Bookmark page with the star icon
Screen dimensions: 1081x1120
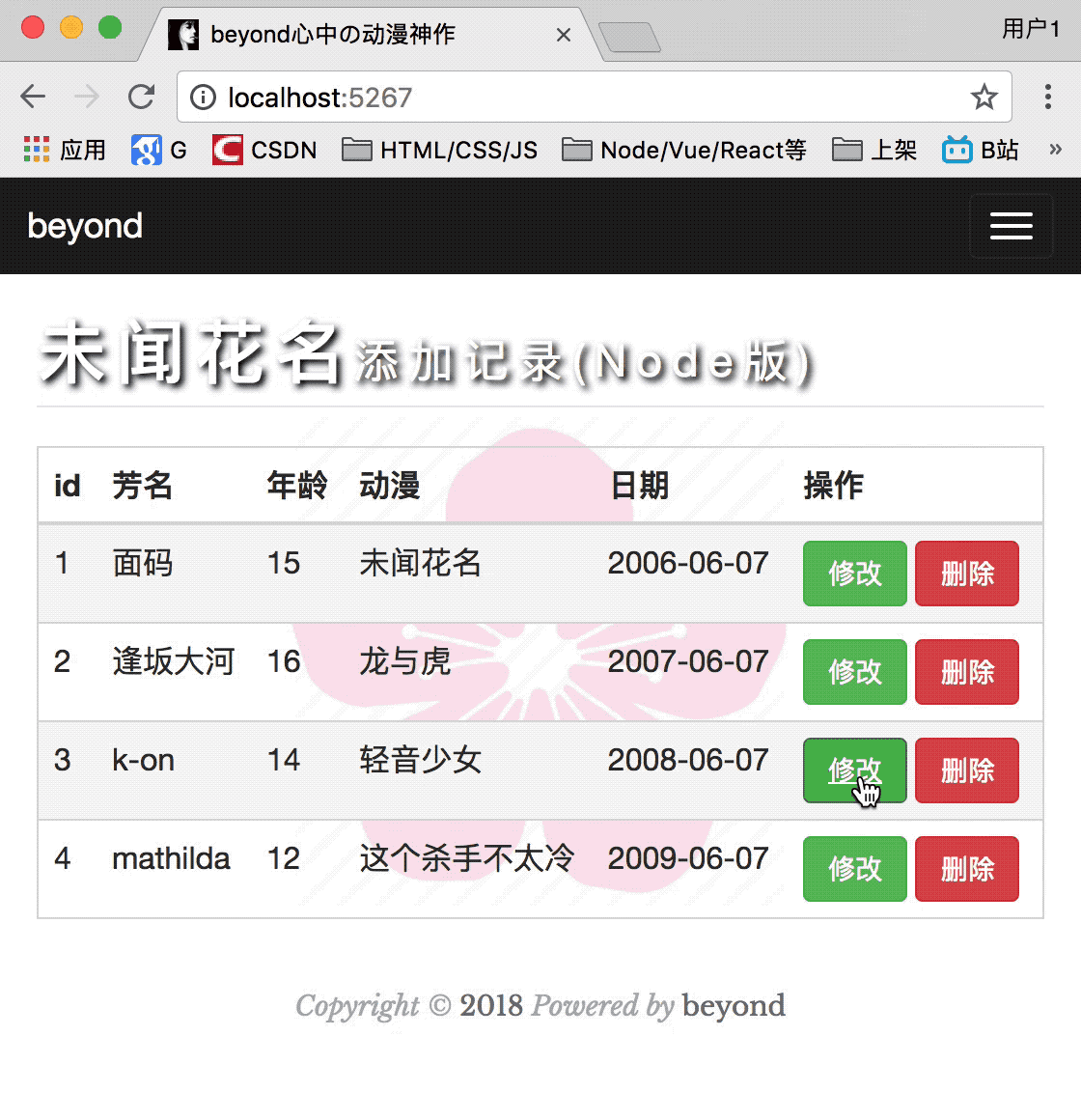[984, 97]
